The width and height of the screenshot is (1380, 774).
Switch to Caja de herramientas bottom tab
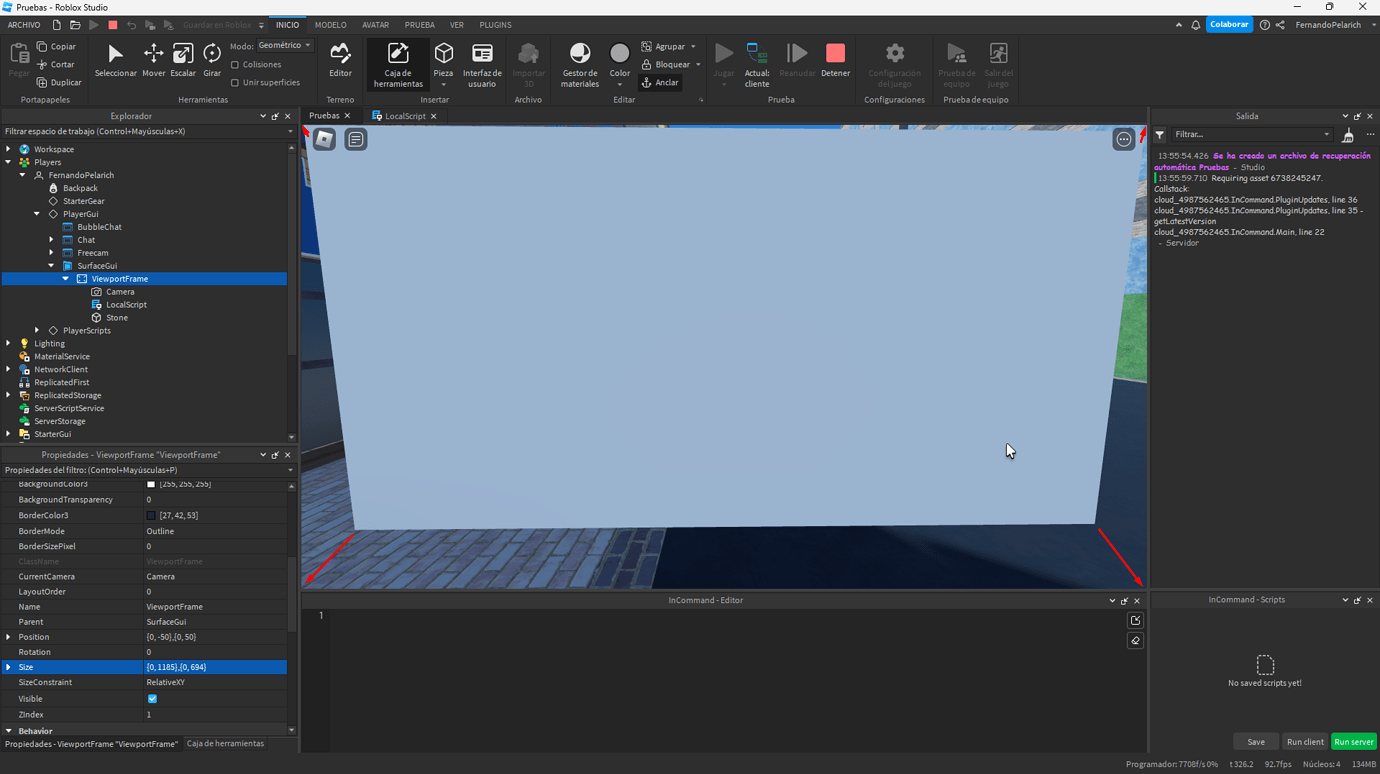click(225, 744)
